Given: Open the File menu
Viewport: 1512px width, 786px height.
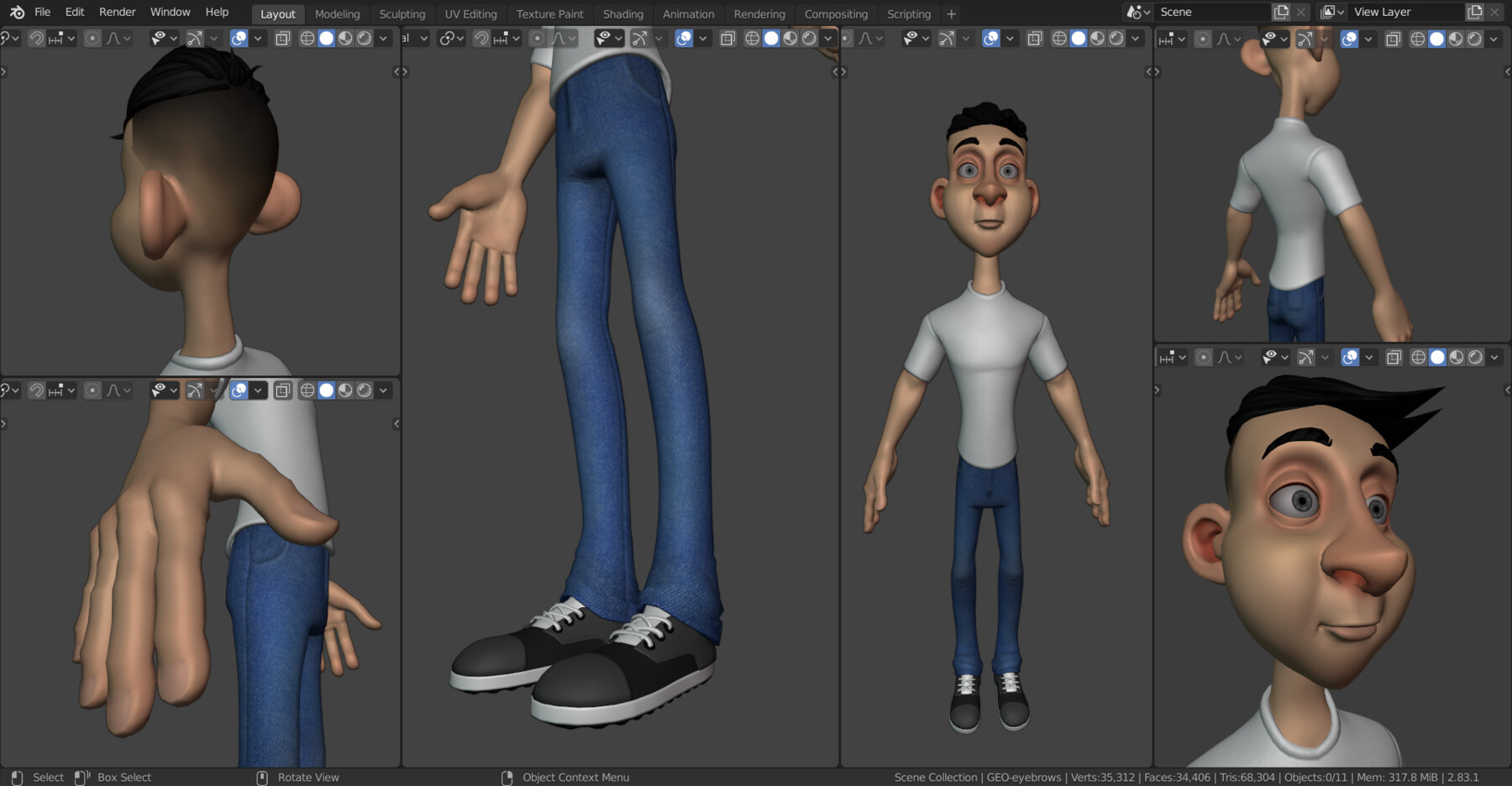Looking at the screenshot, I should click(x=42, y=13).
